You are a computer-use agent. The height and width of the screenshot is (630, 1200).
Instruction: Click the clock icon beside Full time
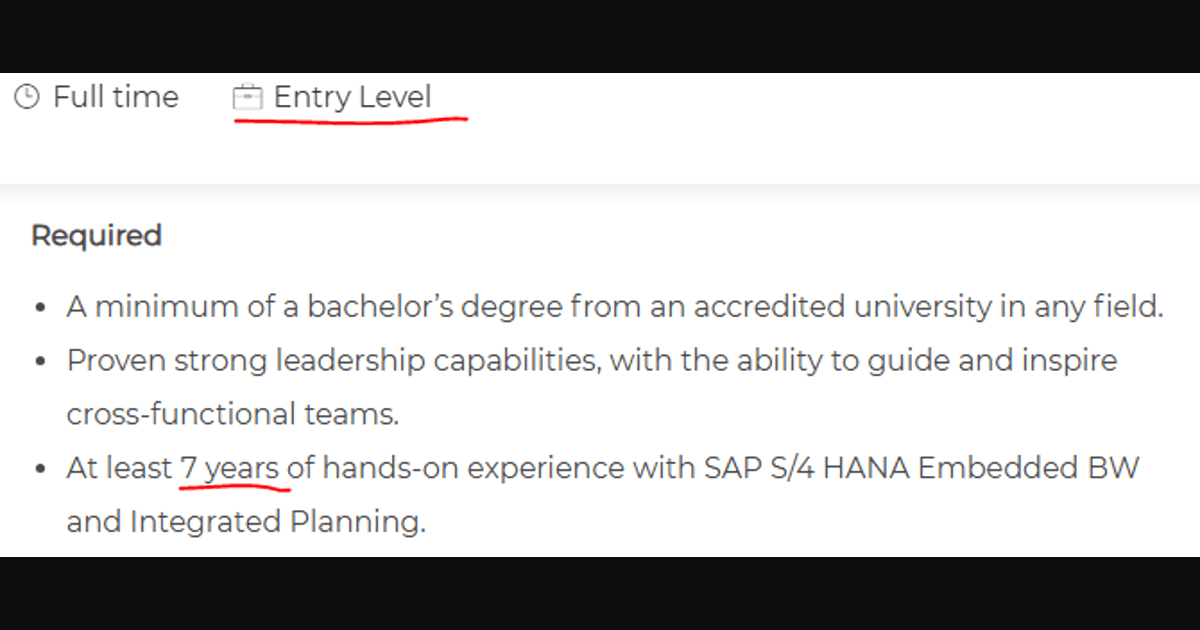click(x=28, y=97)
